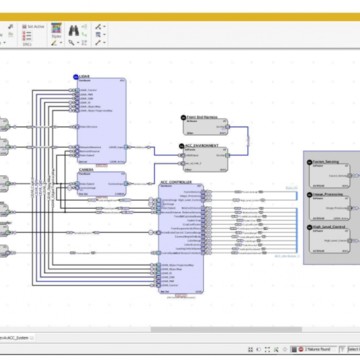Select the LIDAR block in the diagram
The height and width of the screenshot is (360, 360).
click(x=102, y=121)
